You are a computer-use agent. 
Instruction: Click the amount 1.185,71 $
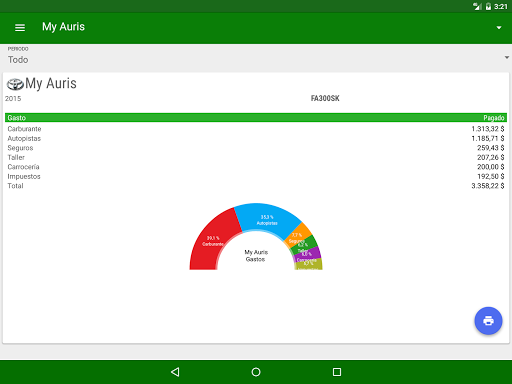(488, 138)
